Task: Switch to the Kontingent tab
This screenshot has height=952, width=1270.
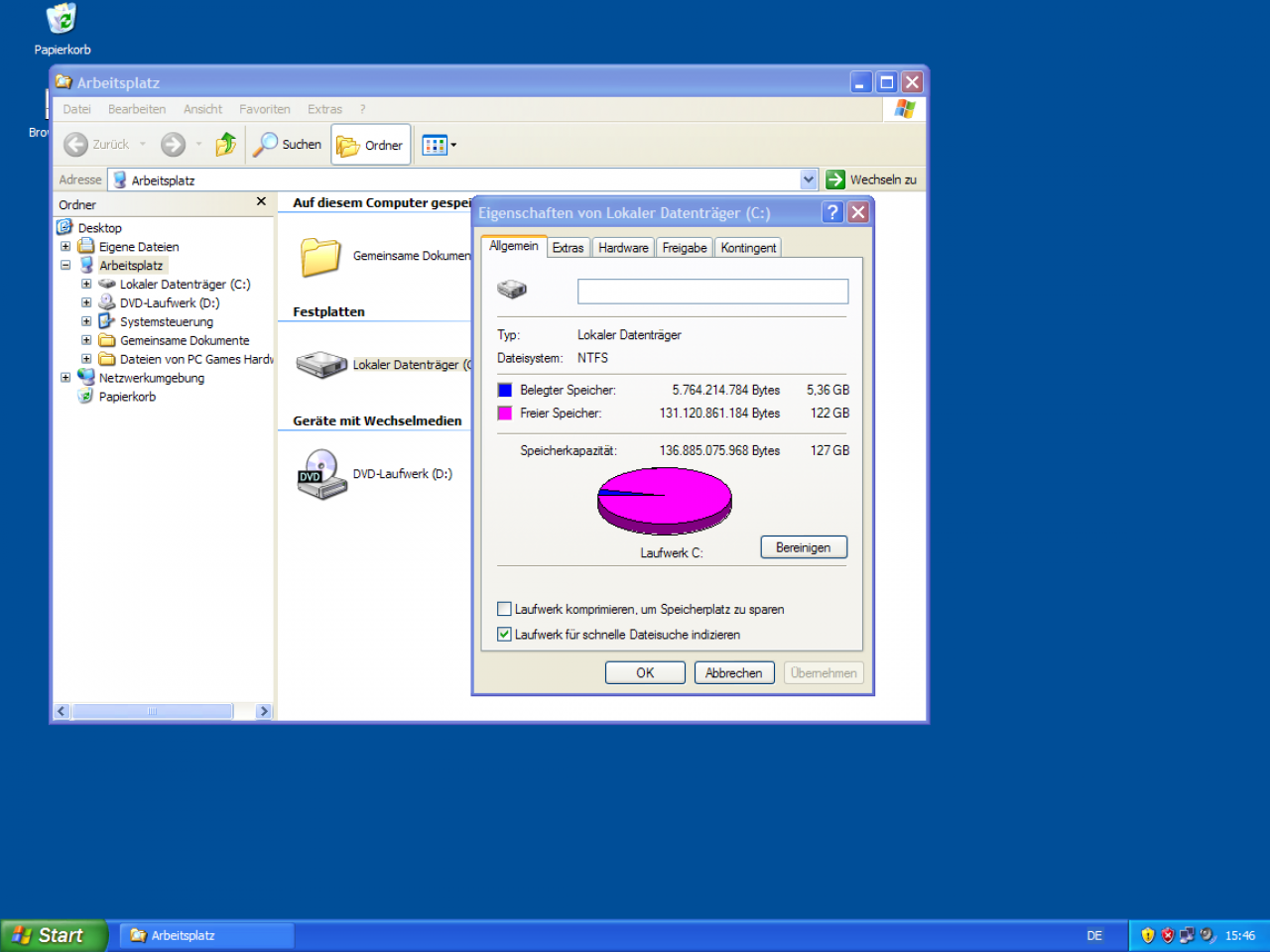Action: click(x=748, y=248)
